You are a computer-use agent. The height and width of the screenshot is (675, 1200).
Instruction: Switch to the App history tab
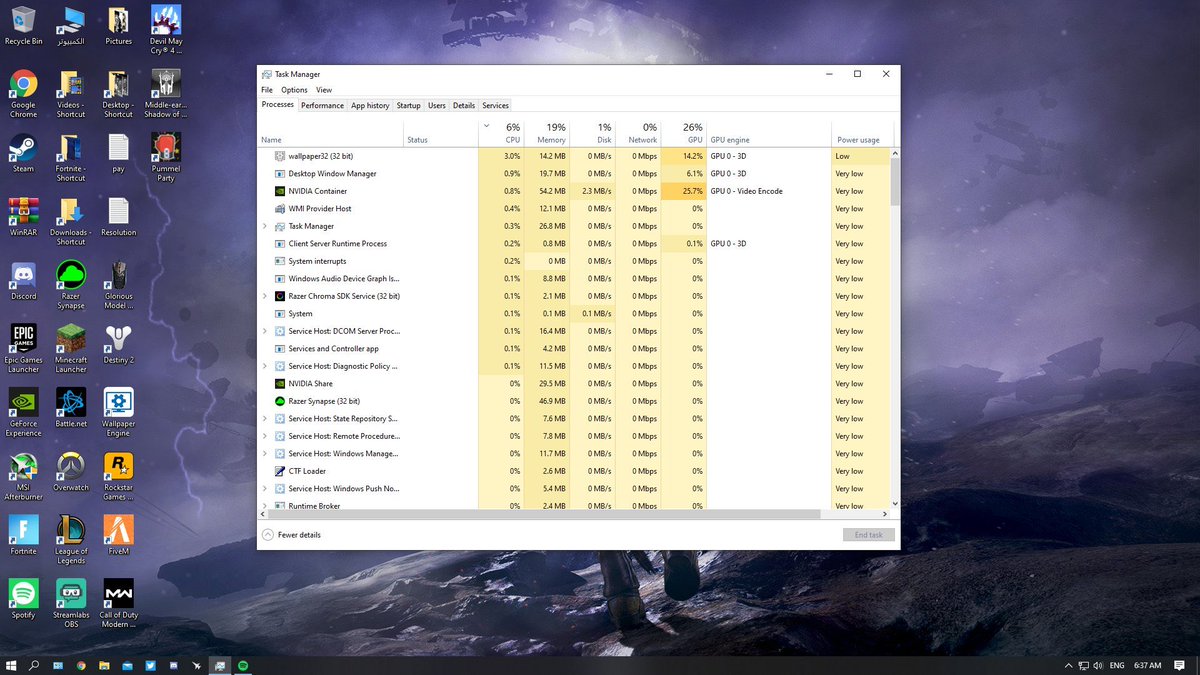[370, 105]
